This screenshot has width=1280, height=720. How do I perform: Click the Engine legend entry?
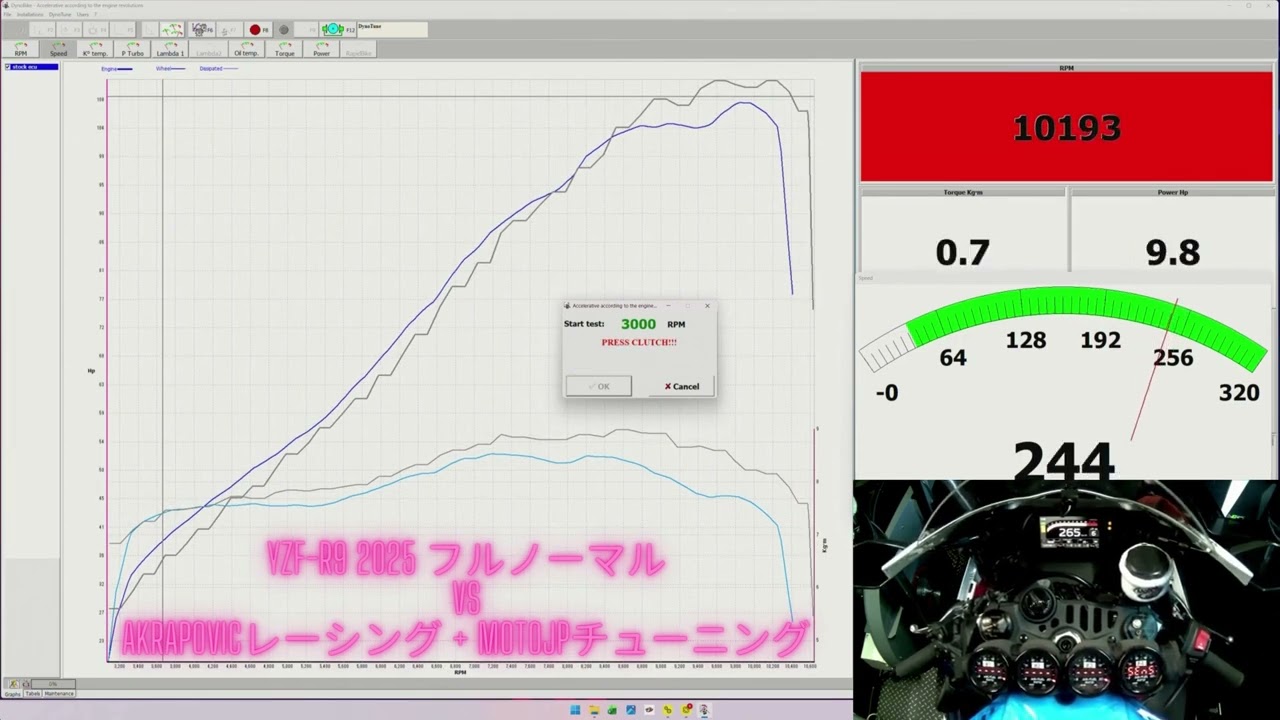pyautogui.click(x=117, y=69)
